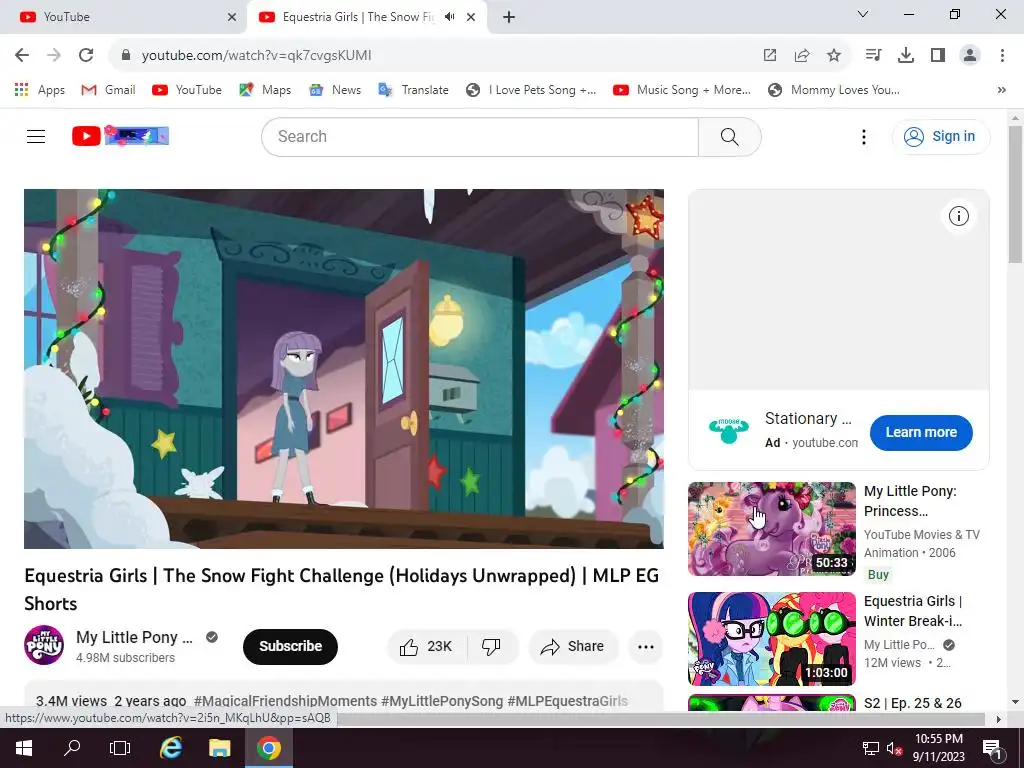The image size is (1024, 768).
Task: Open Task View on taskbar
Action: click(x=120, y=748)
